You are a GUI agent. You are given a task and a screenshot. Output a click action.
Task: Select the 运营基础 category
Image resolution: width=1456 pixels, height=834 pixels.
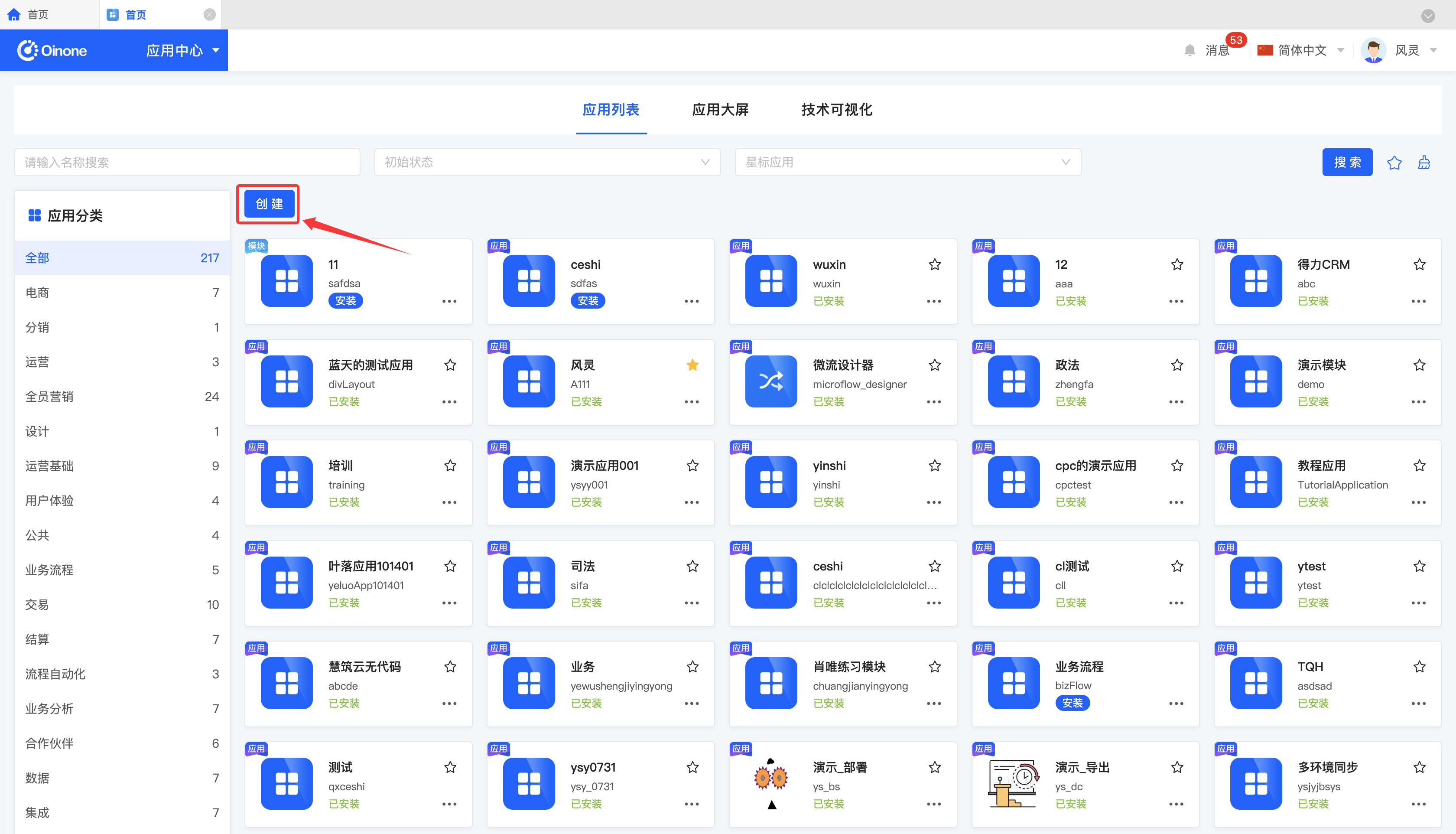click(x=122, y=466)
